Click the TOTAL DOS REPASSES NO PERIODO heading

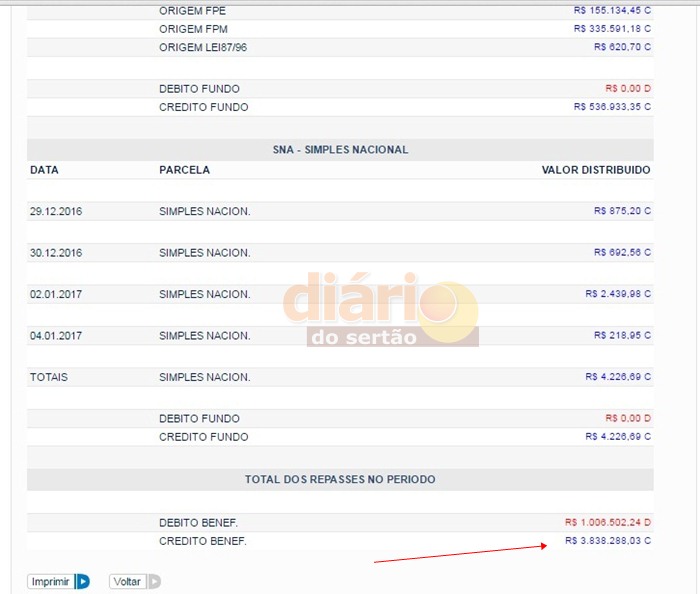point(340,480)
